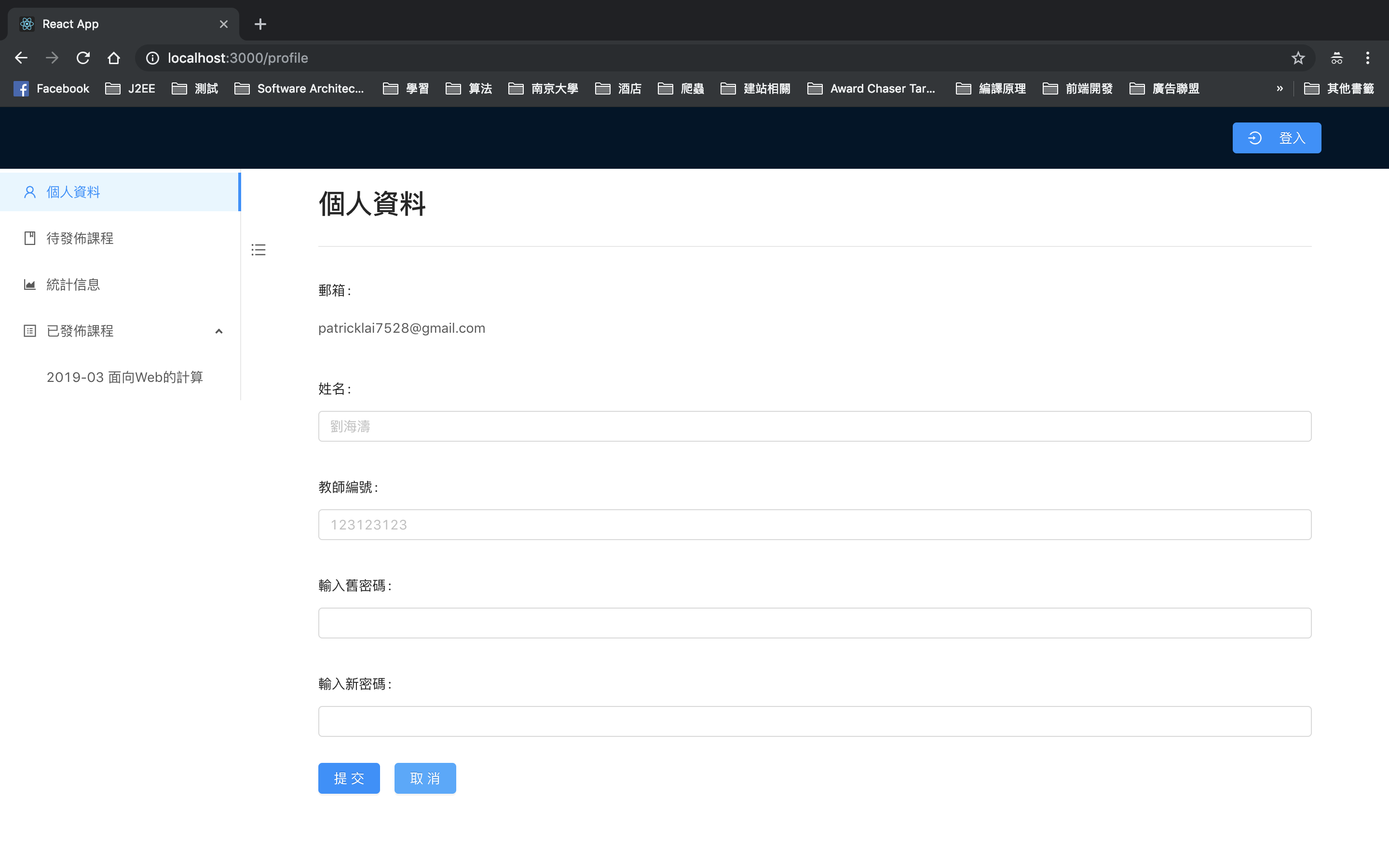1389x868 pixels.
Task: Click the 取消 cancel button
Action: pyautogui.click(x=425, y=778)
